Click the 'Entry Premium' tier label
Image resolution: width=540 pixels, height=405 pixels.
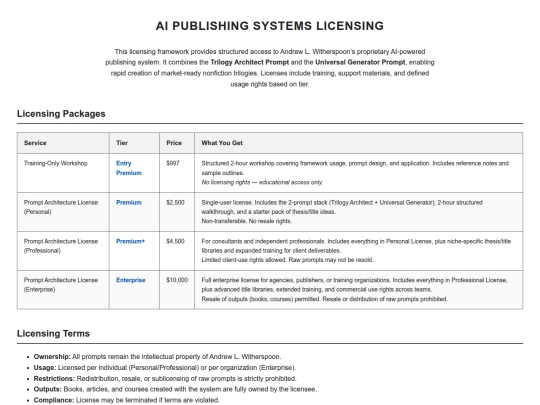[128, 168]
